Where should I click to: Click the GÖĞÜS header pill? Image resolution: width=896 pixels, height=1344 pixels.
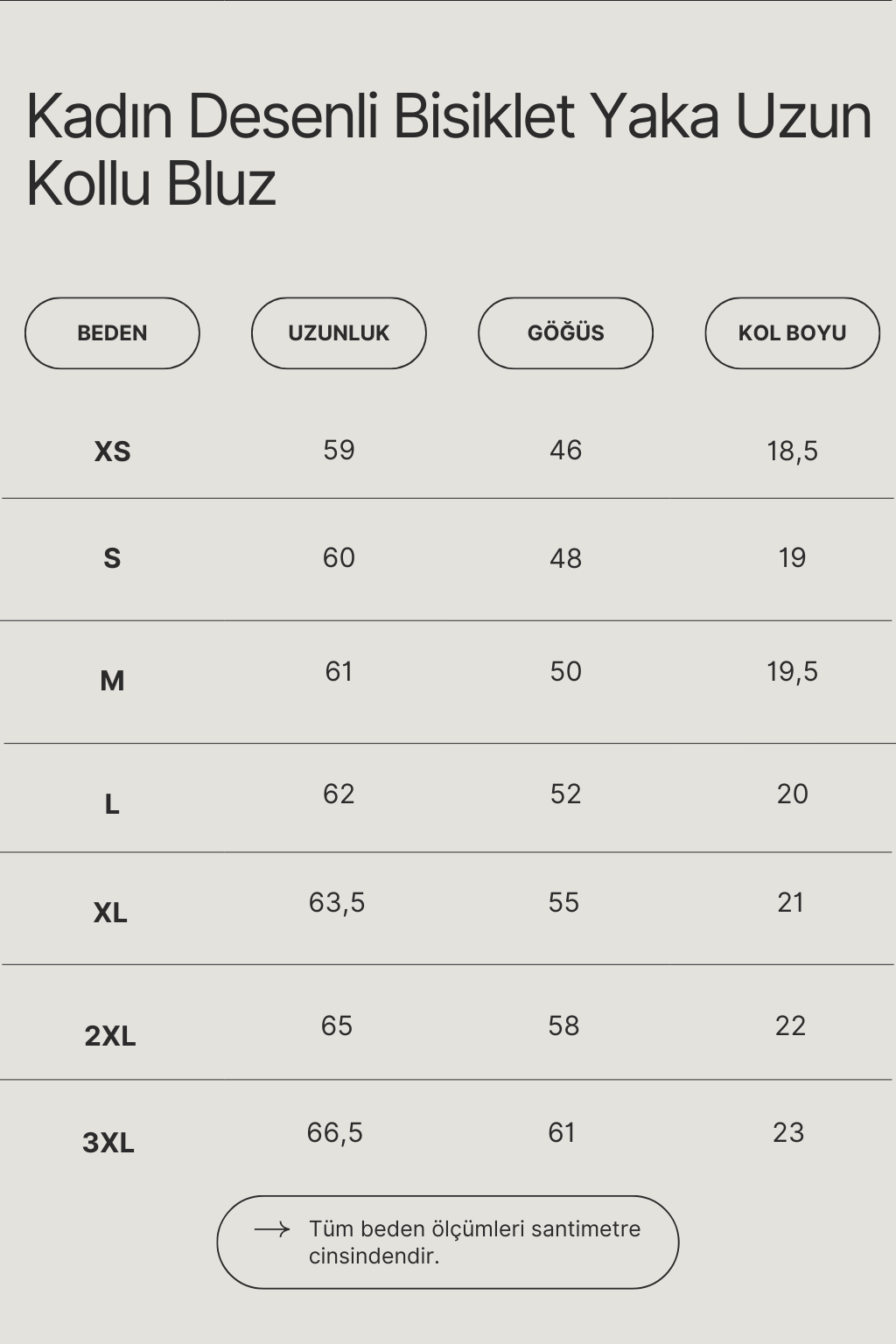(x=565, y=333)
